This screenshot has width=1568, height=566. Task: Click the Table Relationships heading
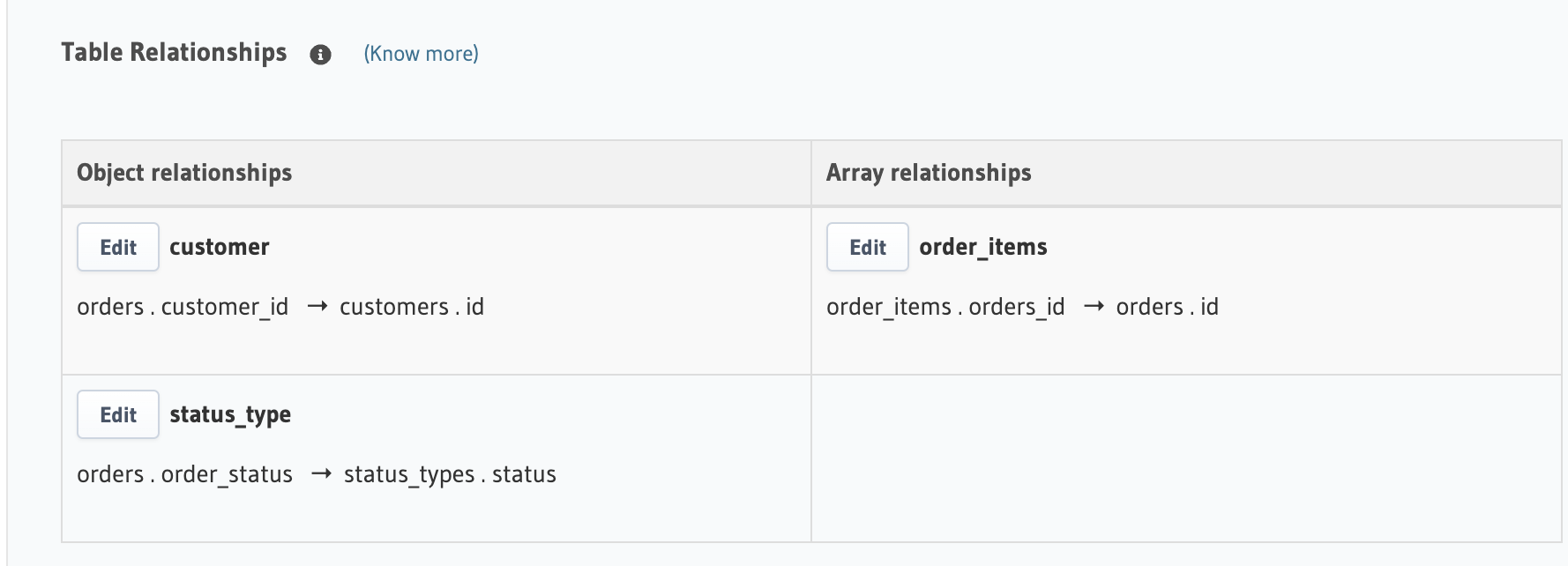pos(174,53)
